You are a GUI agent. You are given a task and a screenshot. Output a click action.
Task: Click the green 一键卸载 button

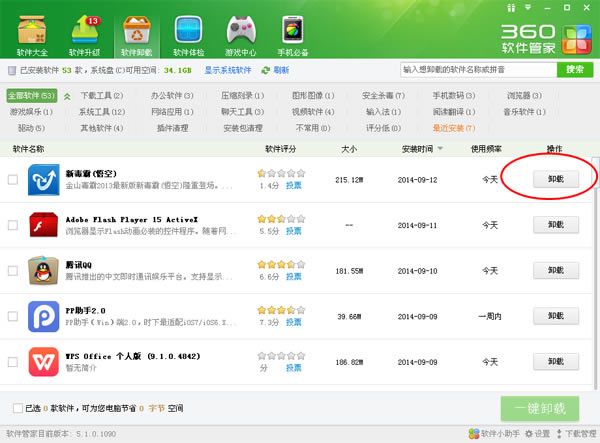[540, 409]
